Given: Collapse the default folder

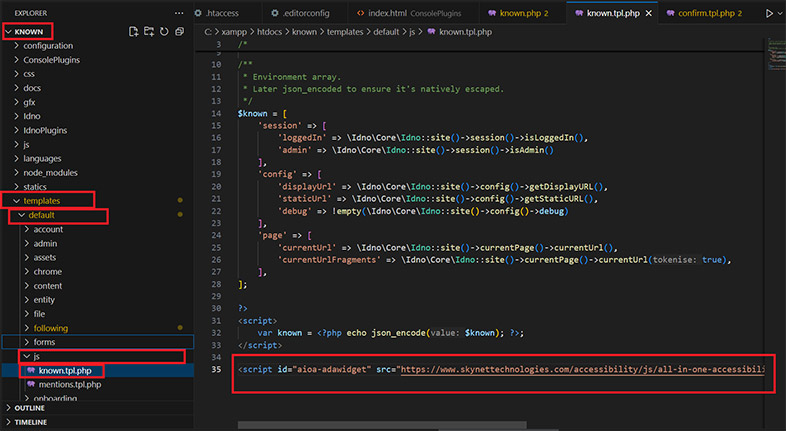Looking at the screenshot, I should [41, 215].
